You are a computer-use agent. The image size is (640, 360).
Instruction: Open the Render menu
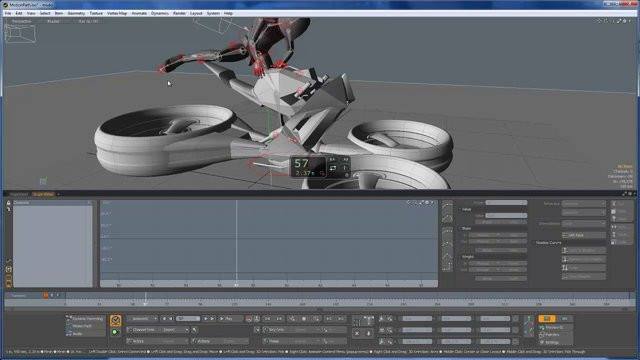coord(179,13)
